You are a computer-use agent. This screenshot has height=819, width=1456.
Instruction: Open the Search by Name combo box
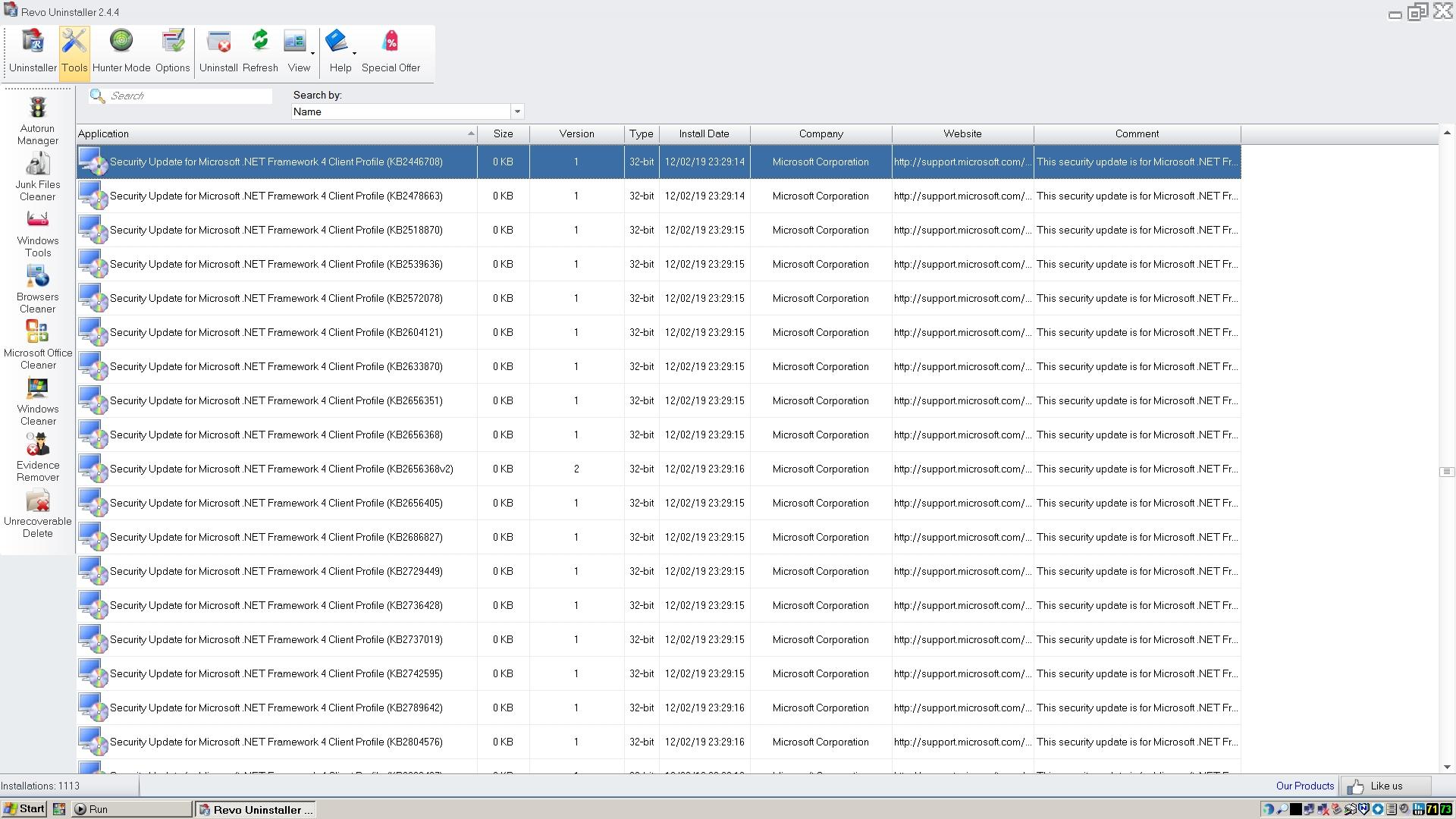(x=517, y=111)
